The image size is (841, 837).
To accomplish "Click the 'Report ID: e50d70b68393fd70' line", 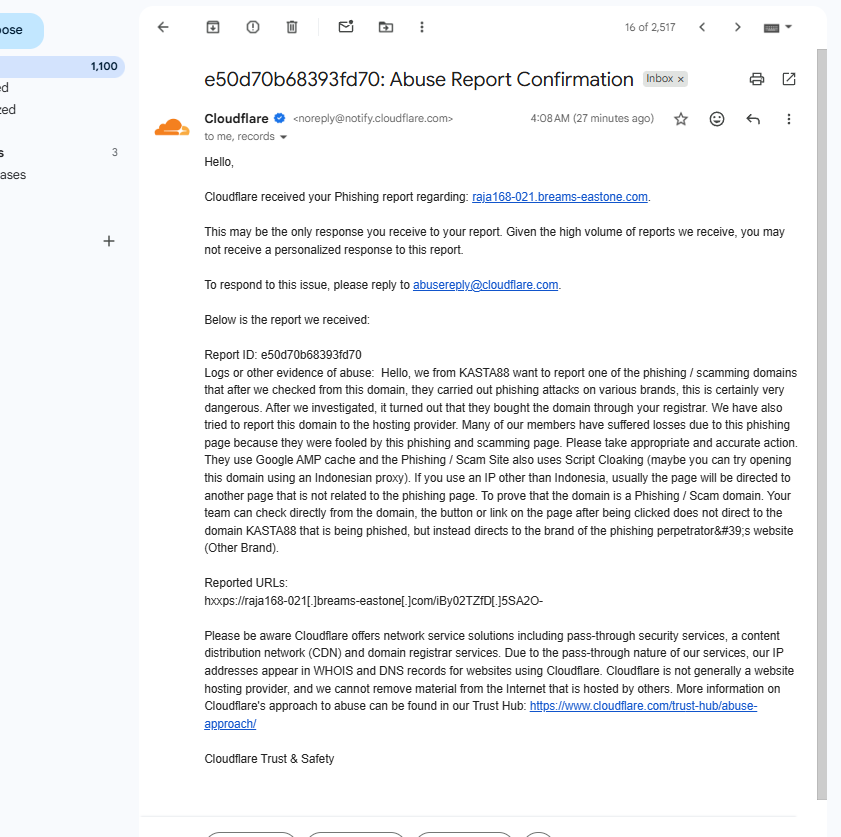I will coord(283,355).
